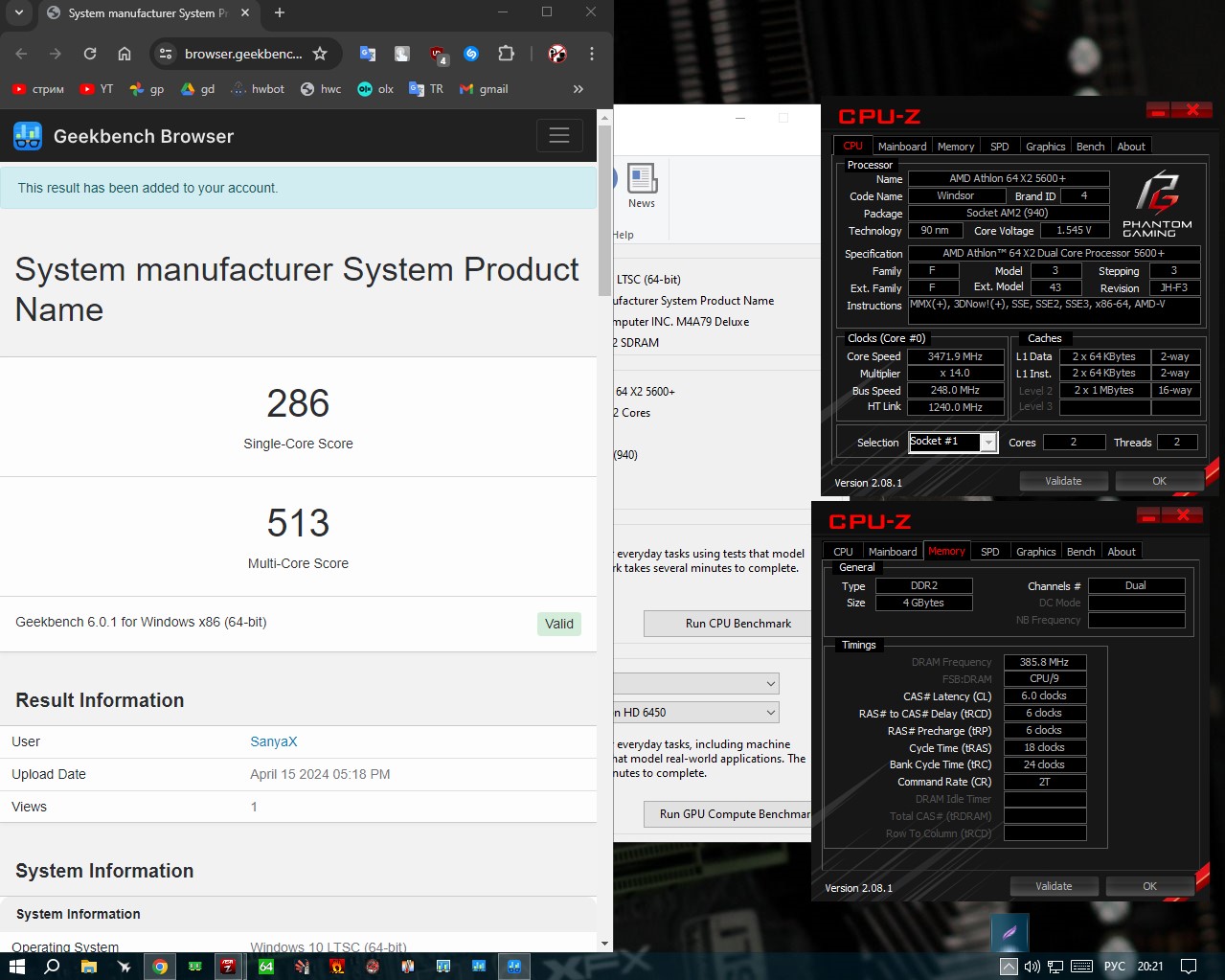Click Validate in lower CPU-Z window
This screenshot has width=1225, height=980.
point(1054,886)
